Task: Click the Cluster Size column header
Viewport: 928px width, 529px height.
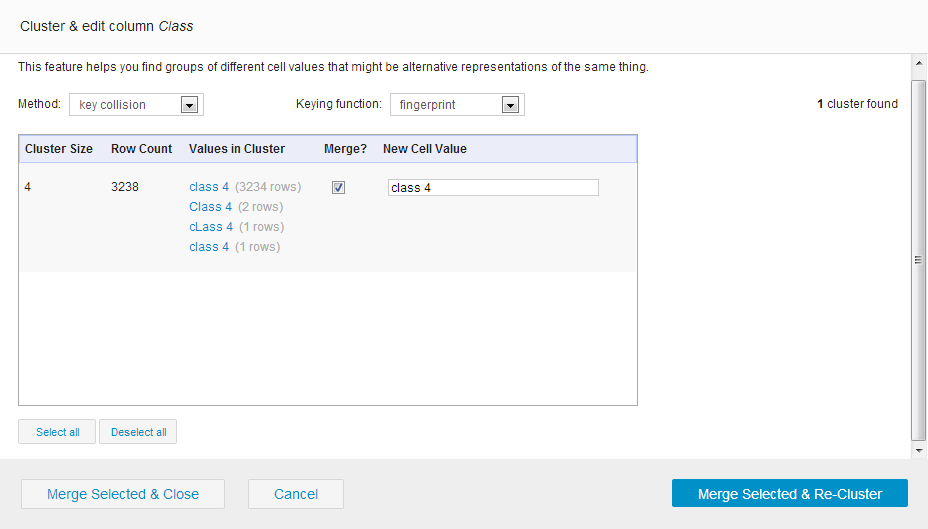Action: [x=59, y=149]
